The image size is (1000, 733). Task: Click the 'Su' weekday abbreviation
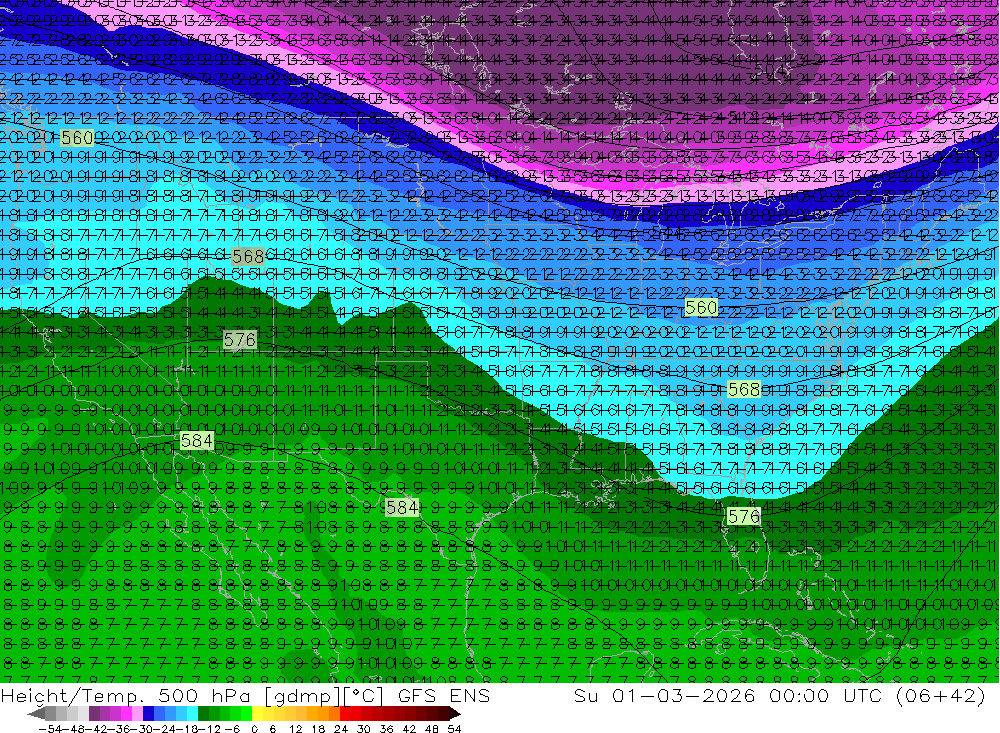pos(586,696)
